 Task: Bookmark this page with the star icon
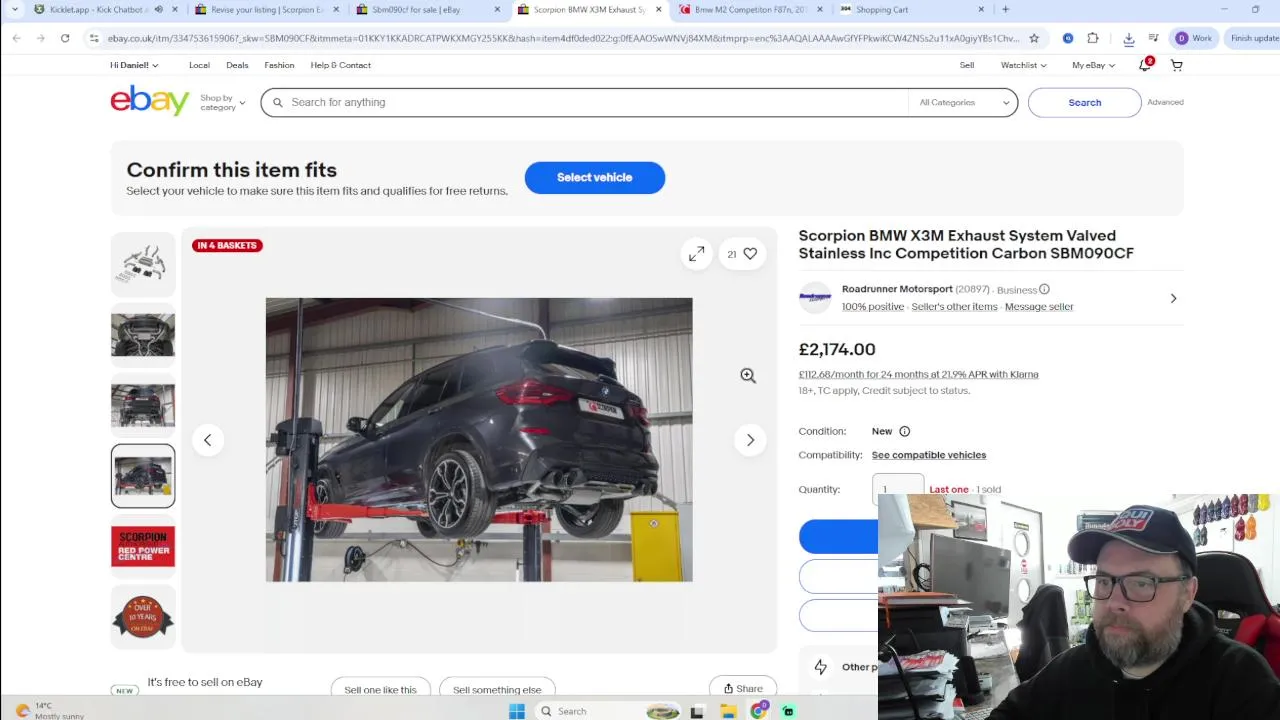click(1034, 38)
